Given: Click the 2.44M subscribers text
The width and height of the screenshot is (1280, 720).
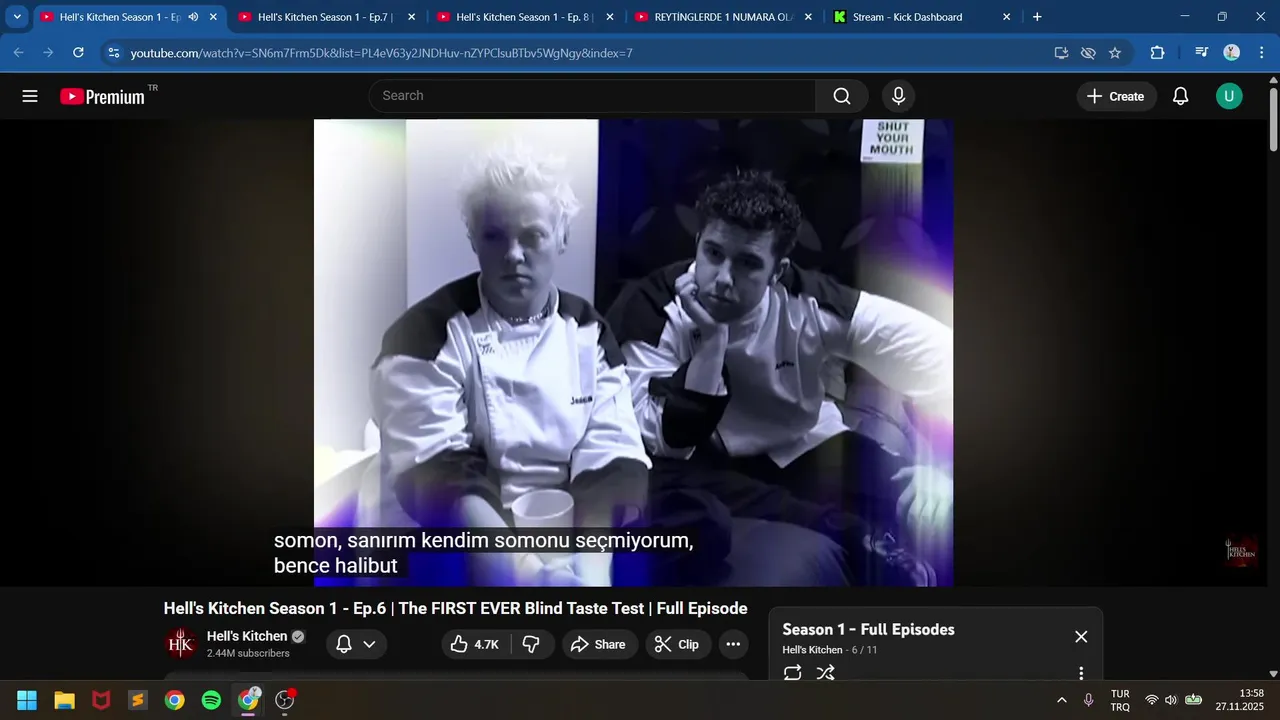Looking at the screenshot, I should coord(248,653).
